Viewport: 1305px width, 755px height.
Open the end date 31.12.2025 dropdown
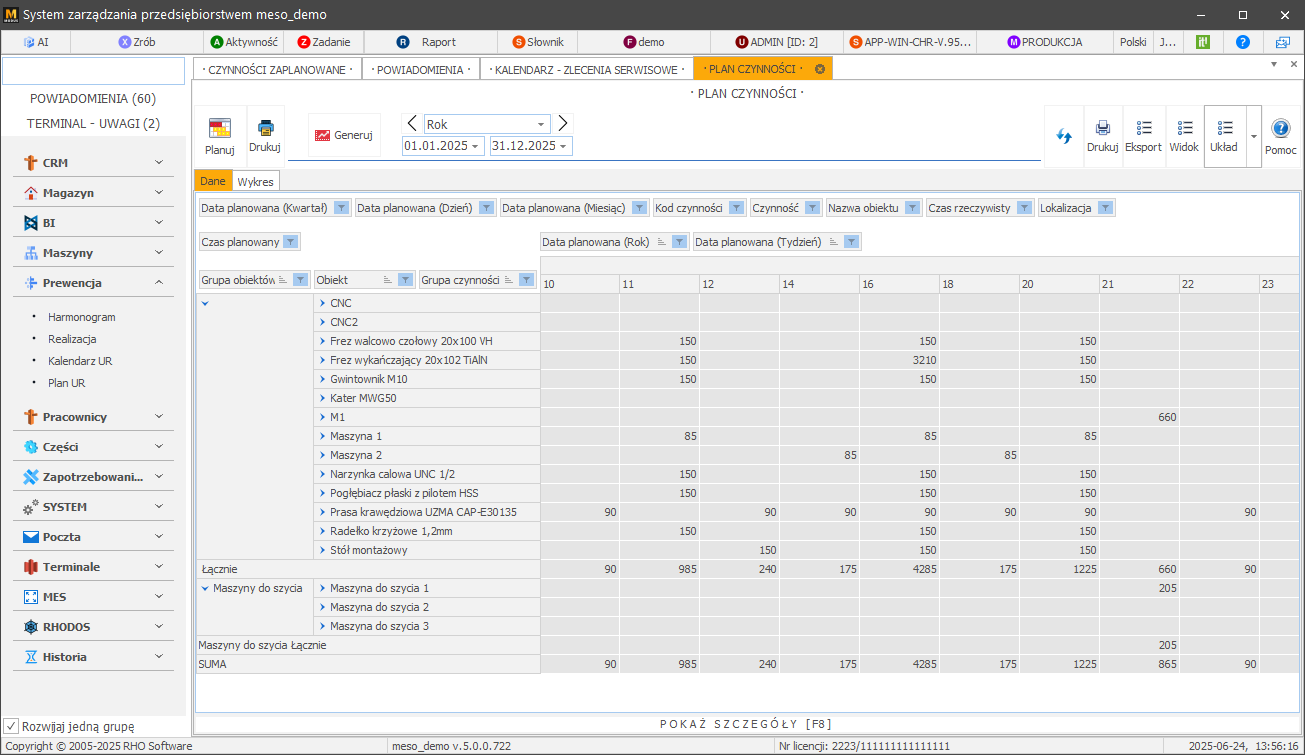[x=564, y=146]
